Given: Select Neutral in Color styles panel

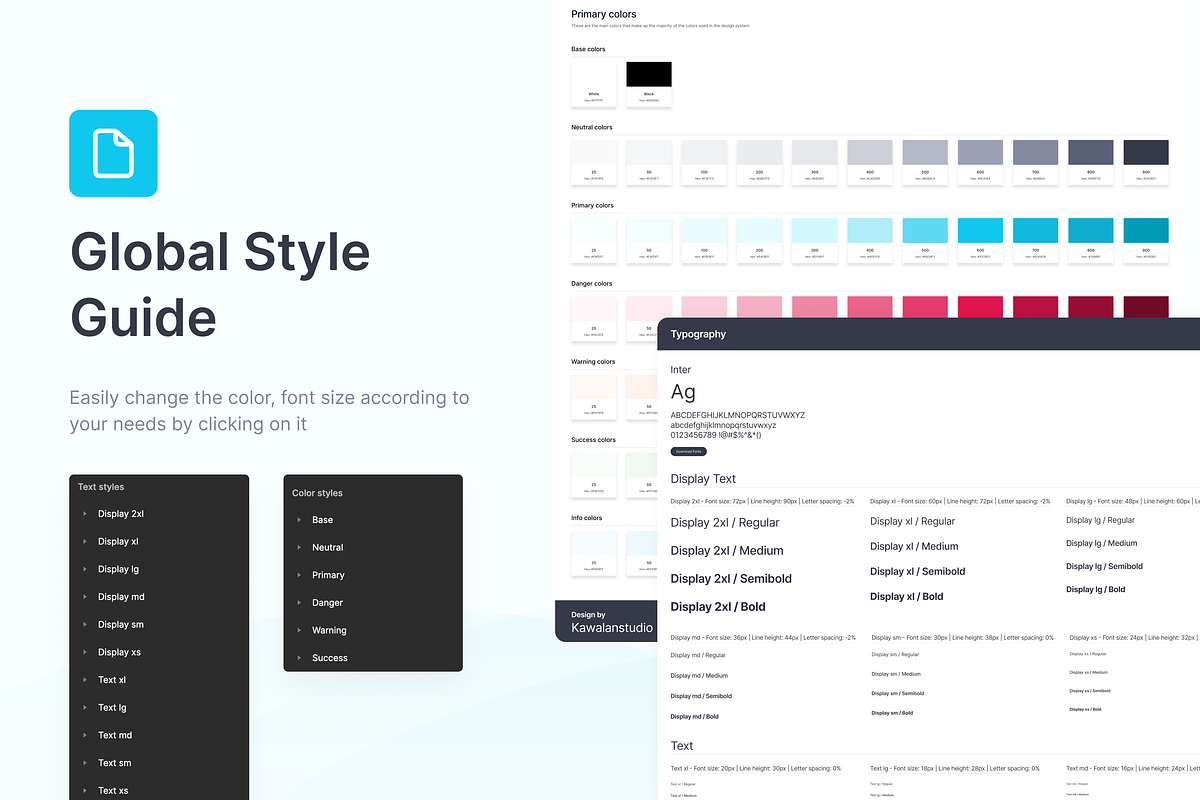Looking at the screenshot, I should pos(327,548).
